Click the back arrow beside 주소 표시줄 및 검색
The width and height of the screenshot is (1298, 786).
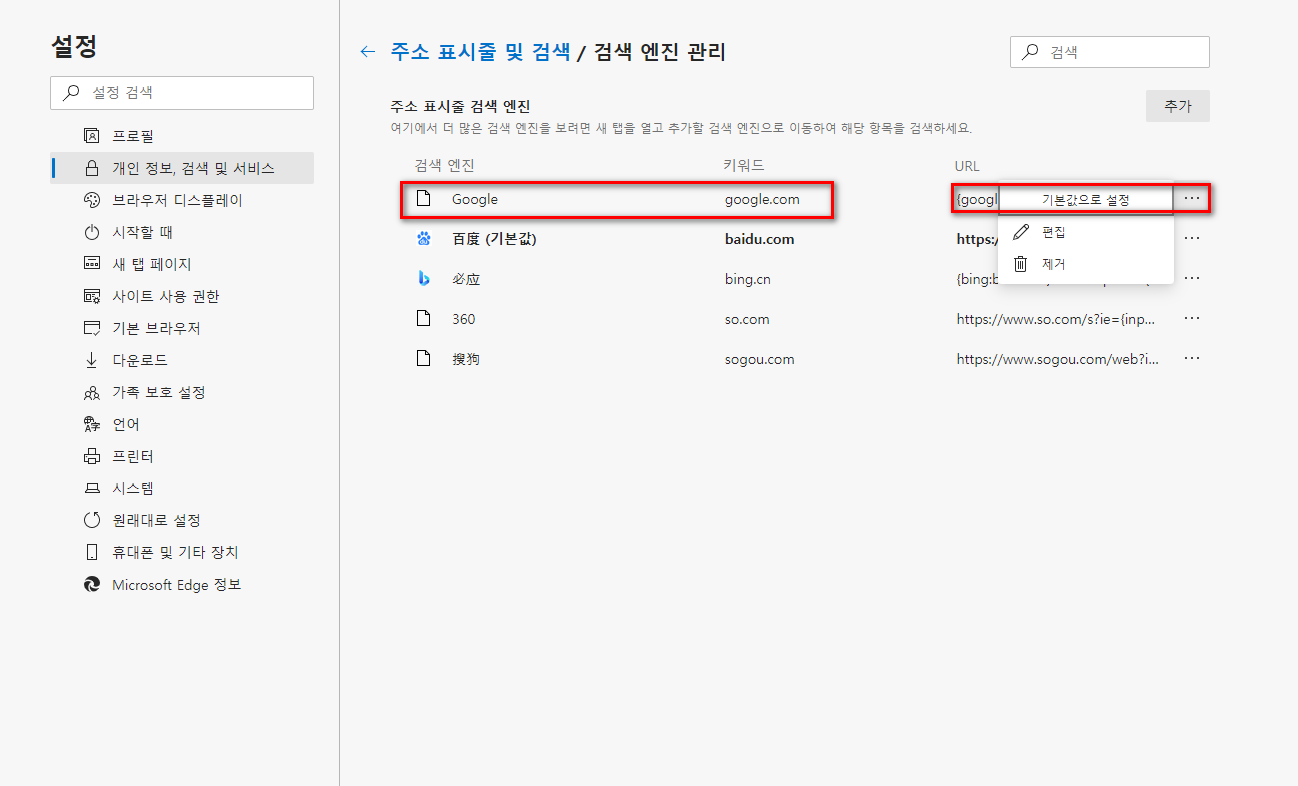coord(368,52)
